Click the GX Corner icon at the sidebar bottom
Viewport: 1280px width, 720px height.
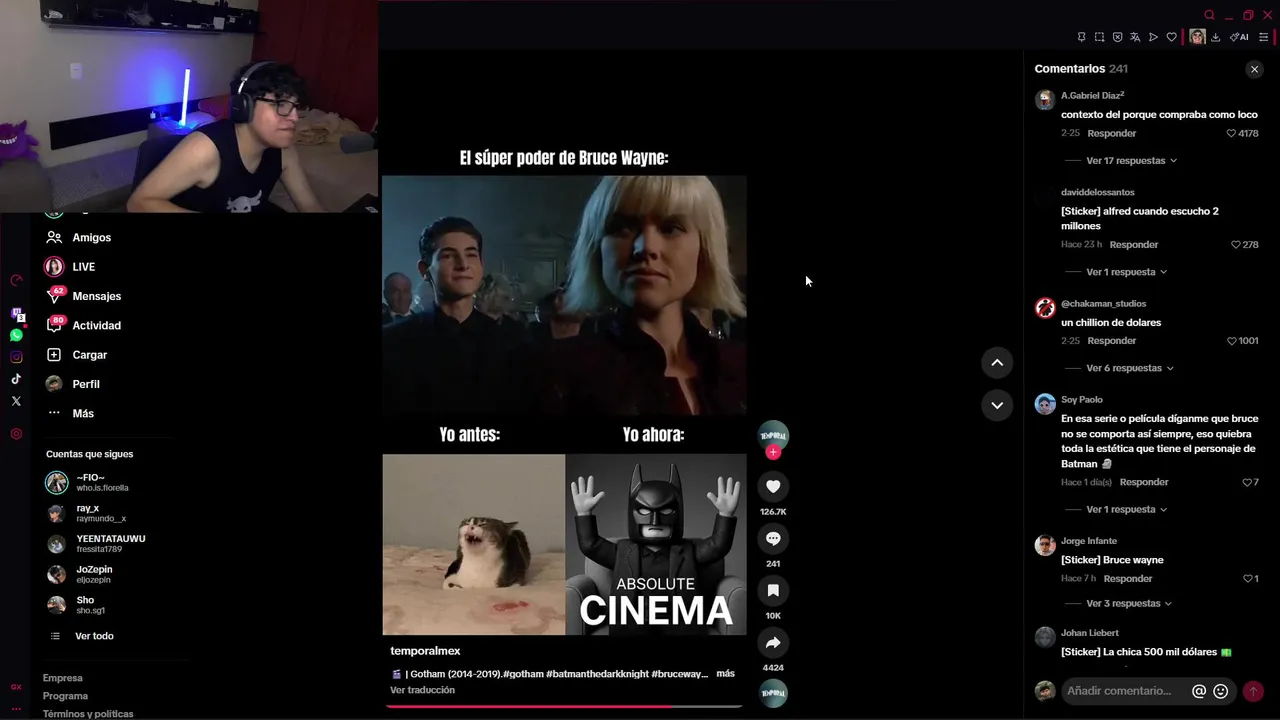[x=16, y=687]
